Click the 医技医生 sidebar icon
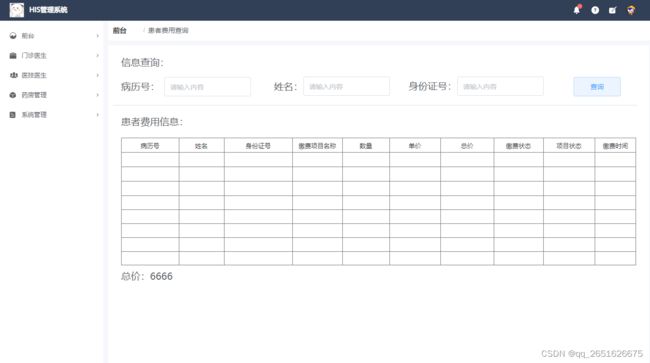The width and height of the screenshot is (650, 363). coord(13,75)
